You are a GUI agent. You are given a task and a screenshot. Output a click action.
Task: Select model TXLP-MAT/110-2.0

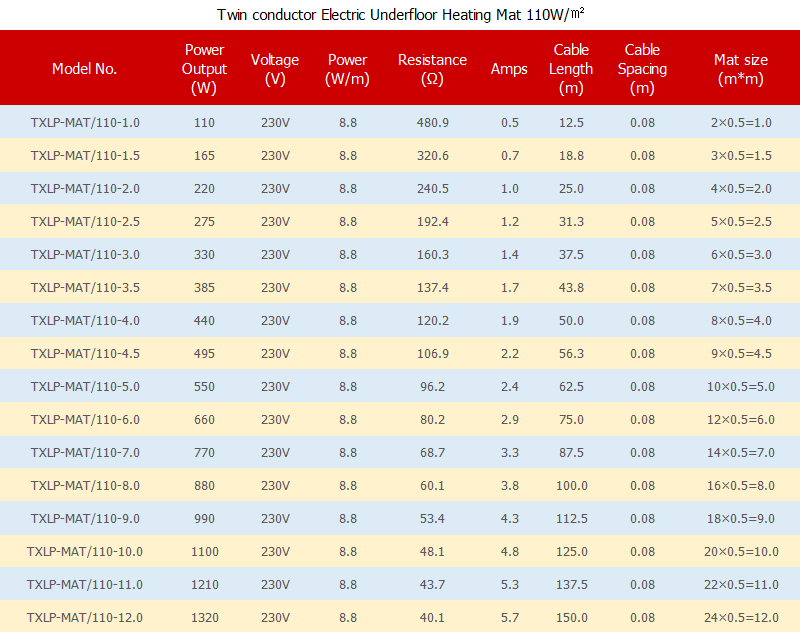pos(85,189)
